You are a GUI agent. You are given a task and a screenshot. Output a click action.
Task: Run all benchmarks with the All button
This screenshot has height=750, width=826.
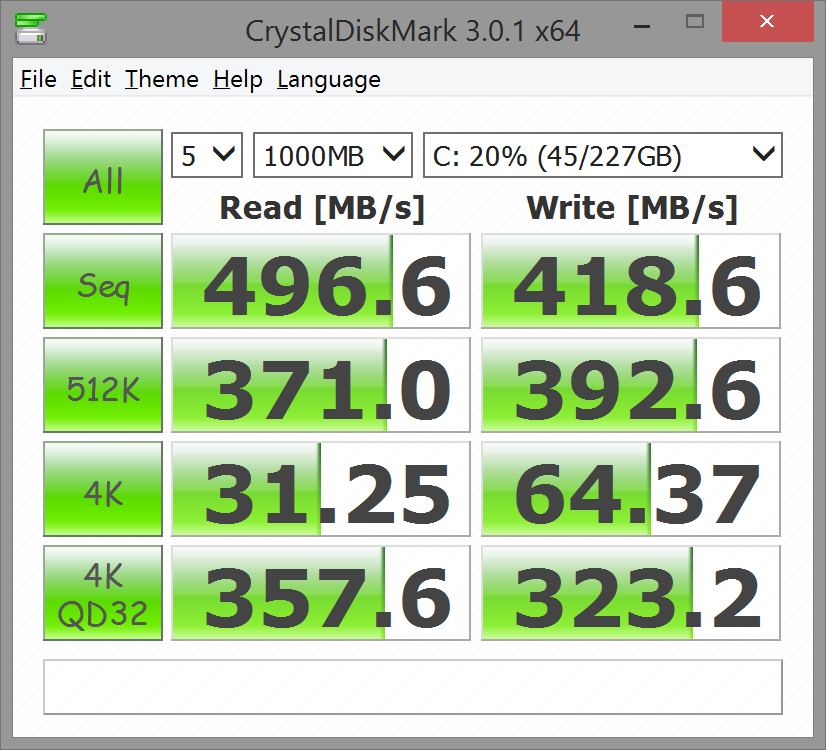[103, 177]
